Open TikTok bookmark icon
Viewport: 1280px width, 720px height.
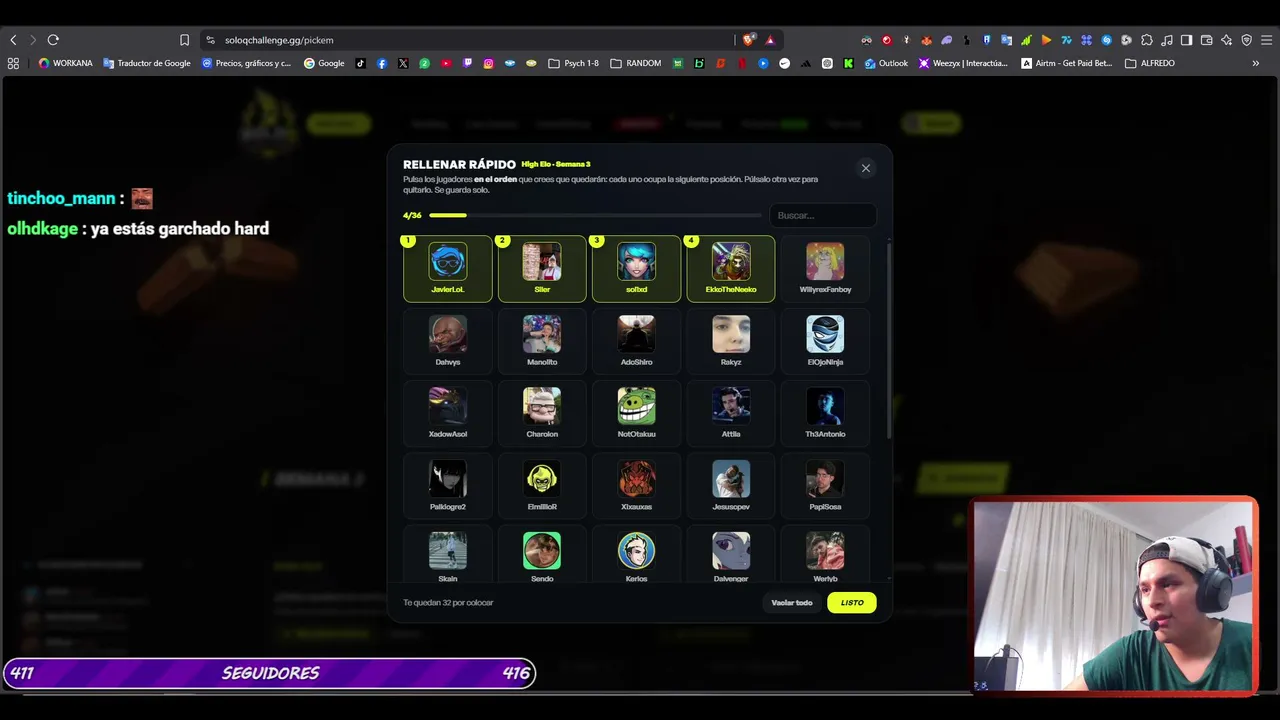click(x=361, y=63)
